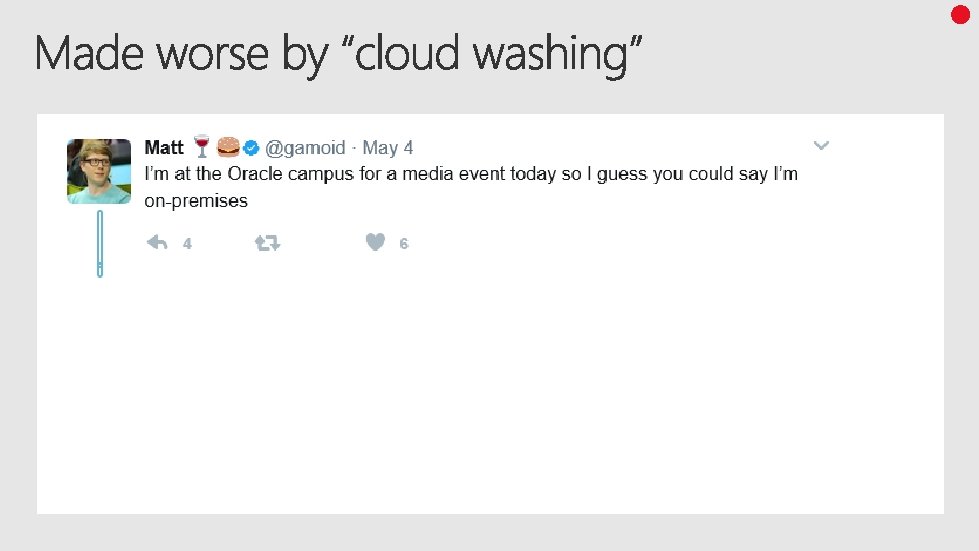Click the like count "6"
Image resolution: width=979 pixels, height=551 pixels.
[x=404, y=243]
